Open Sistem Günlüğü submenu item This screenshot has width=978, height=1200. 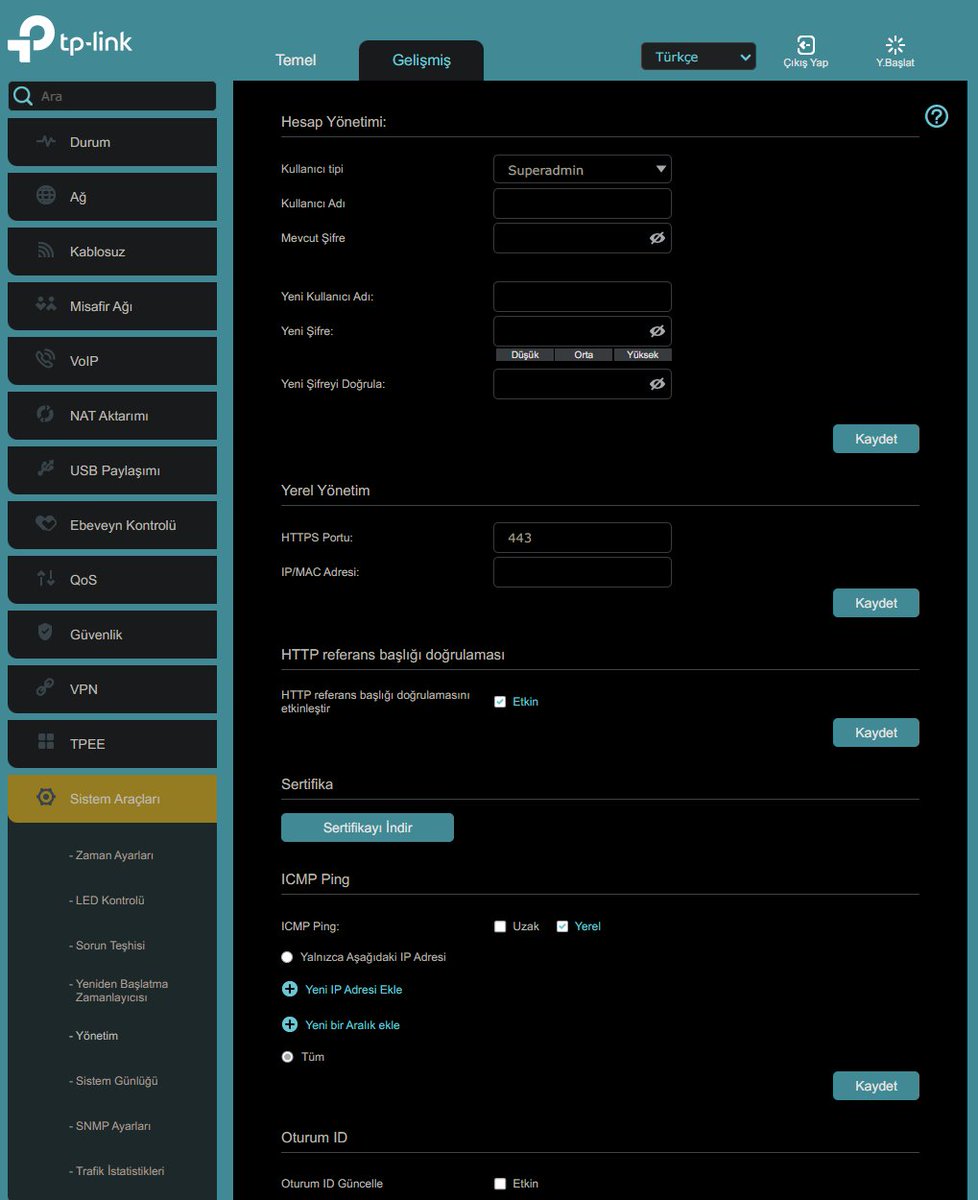click(113, 1081)
